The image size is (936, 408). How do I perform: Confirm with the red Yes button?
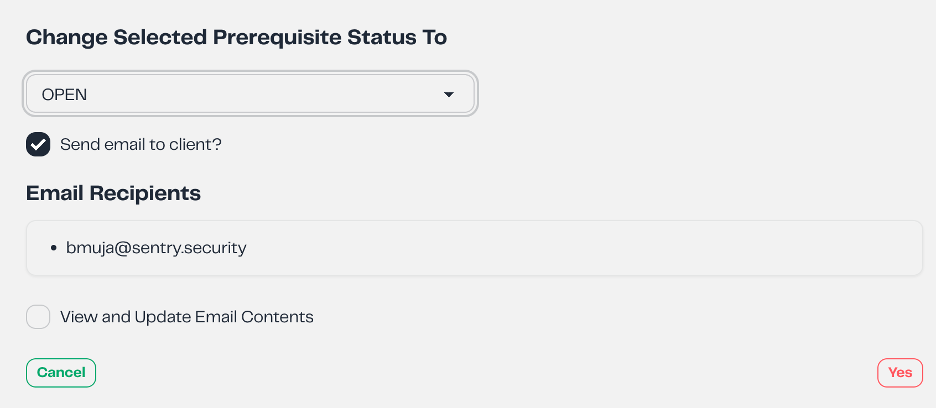click(899, 372)
